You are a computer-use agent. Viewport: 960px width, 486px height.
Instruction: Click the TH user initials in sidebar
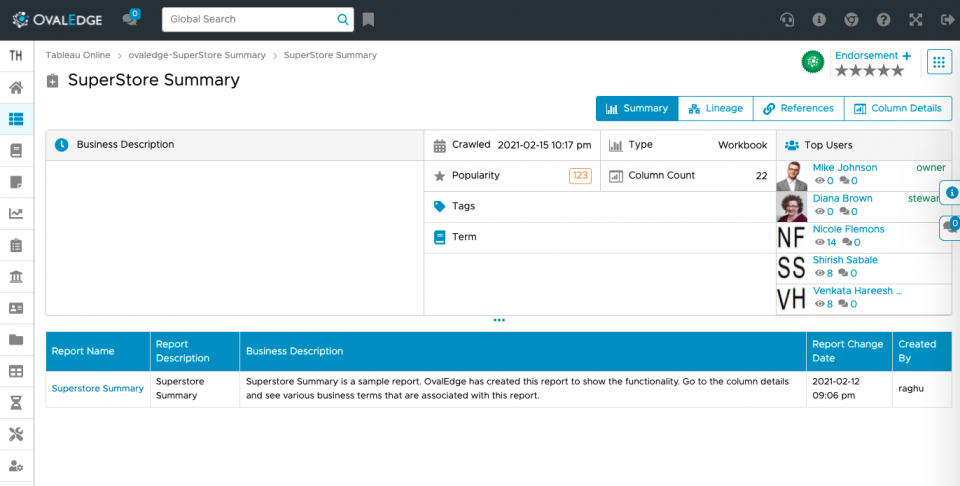pos(16,55)
